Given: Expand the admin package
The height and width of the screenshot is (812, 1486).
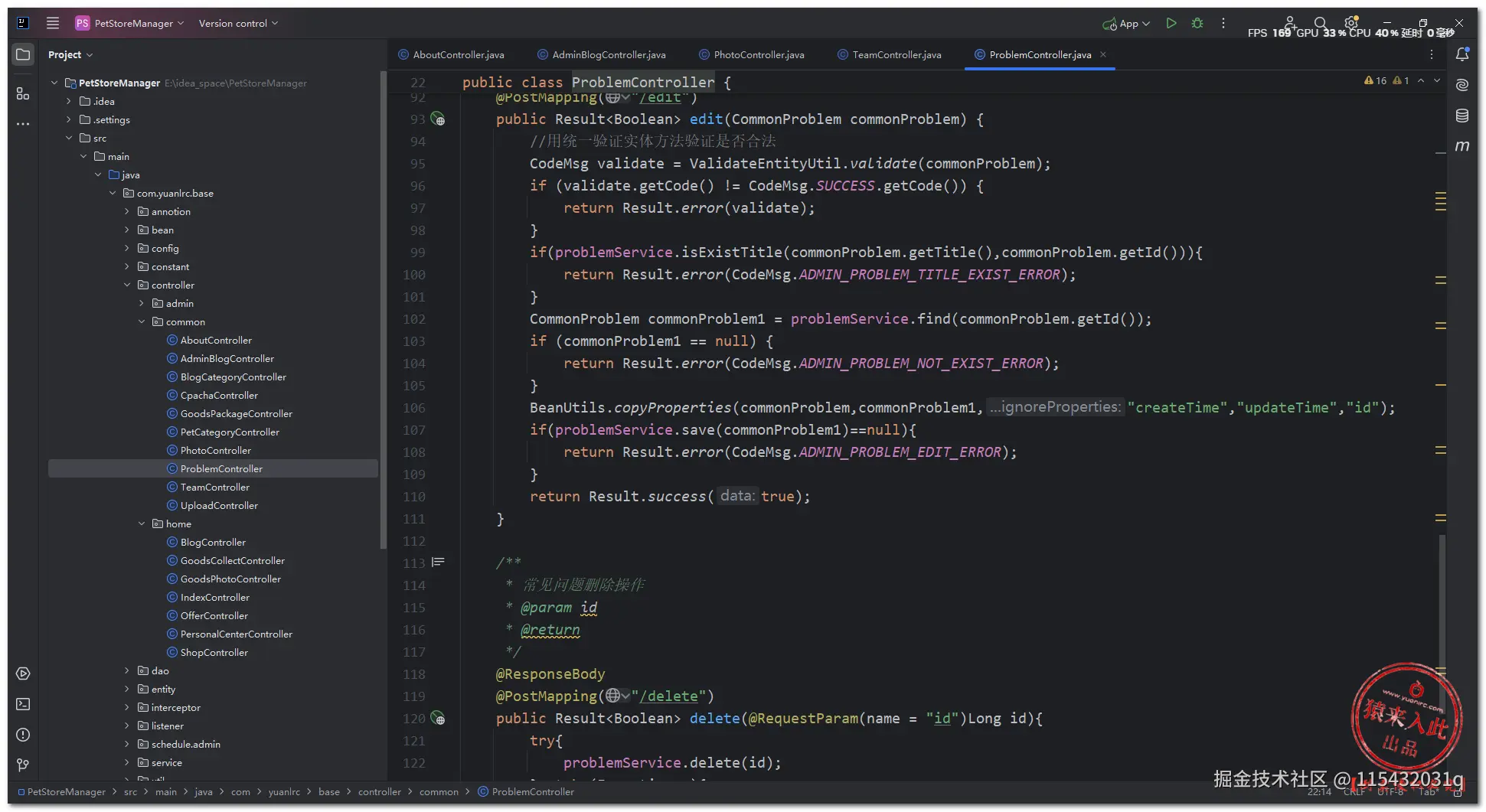Looking at the screenshot, I should 142,303.
